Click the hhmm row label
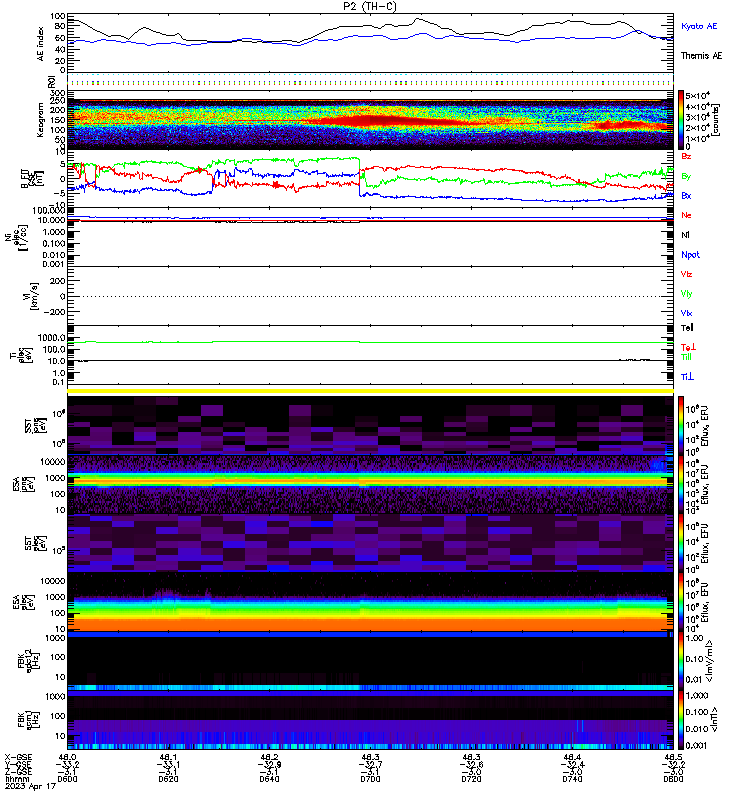750x800 pixels. (18, 779)
